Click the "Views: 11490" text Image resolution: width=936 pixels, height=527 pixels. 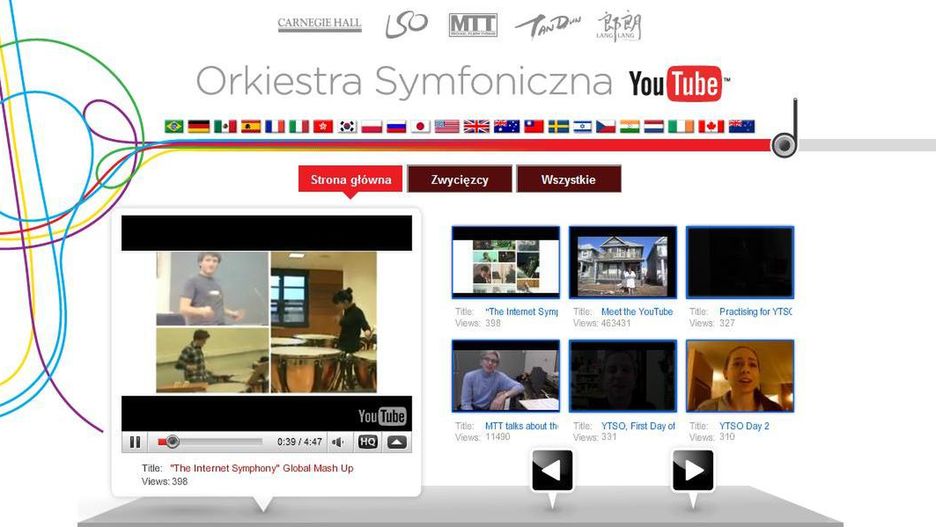482,437
